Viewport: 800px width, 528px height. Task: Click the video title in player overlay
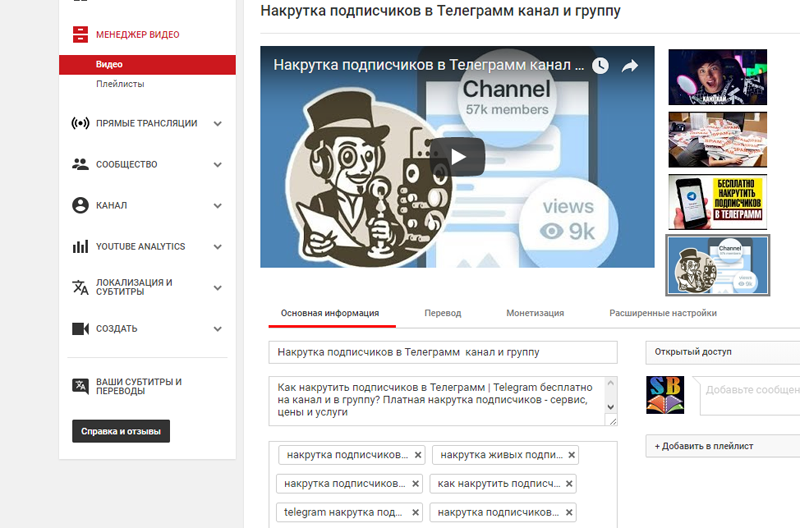pyautogui.click(x=429, y=65)
